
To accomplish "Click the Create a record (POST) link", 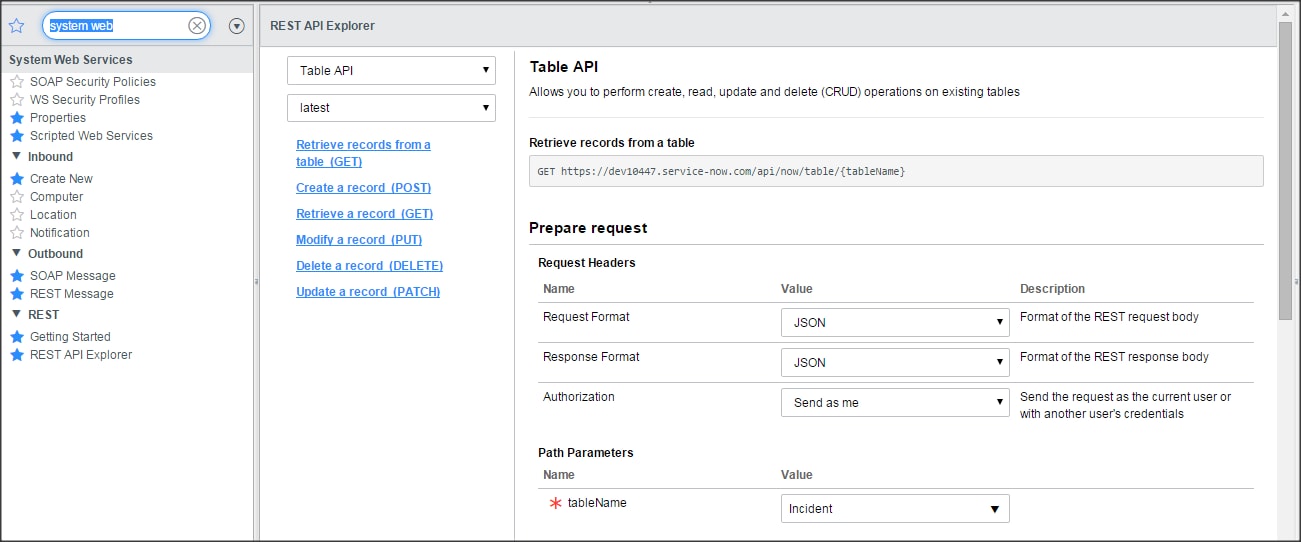I will click(x=363, y=188).
